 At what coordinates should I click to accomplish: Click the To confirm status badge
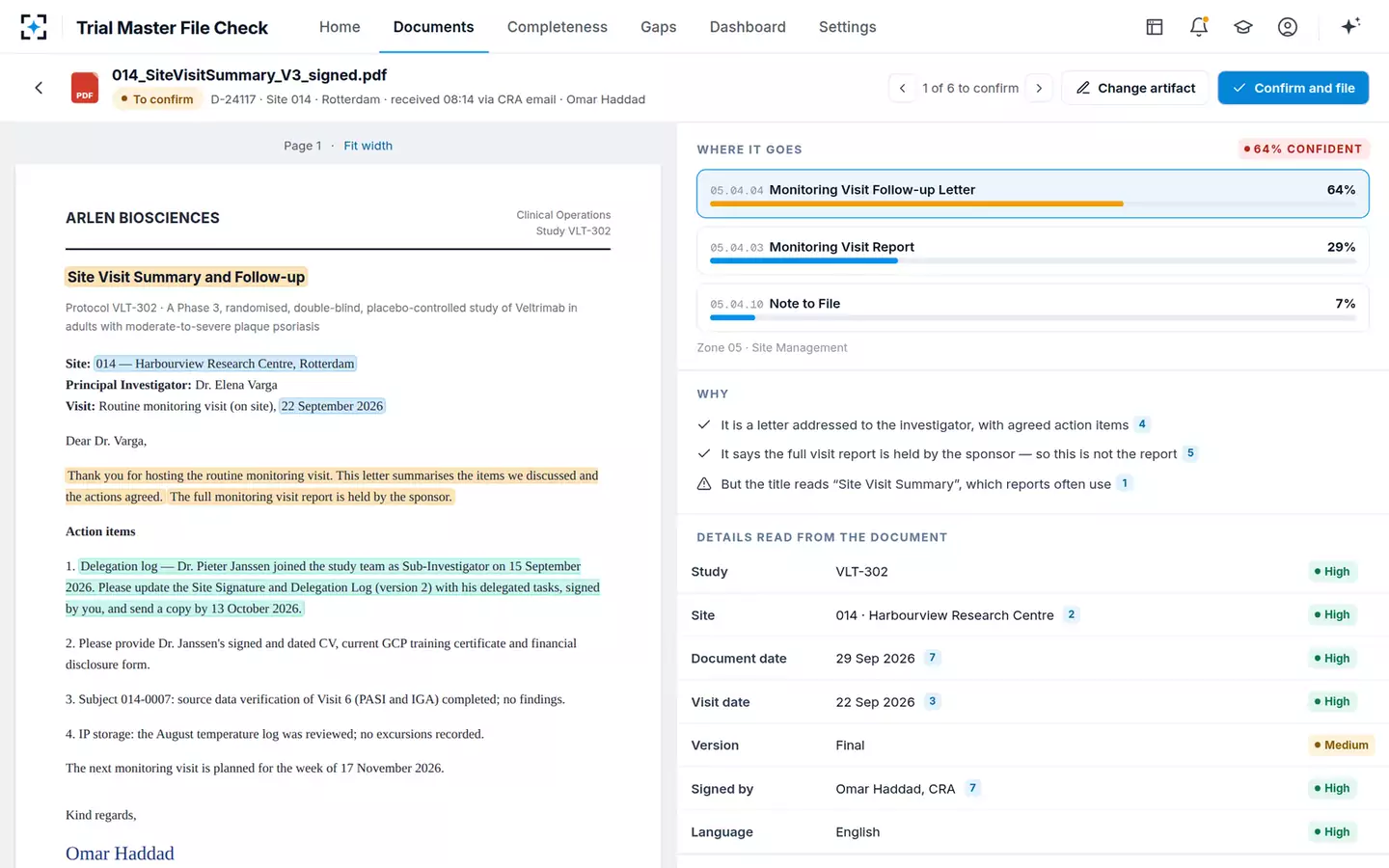point(156,99)
